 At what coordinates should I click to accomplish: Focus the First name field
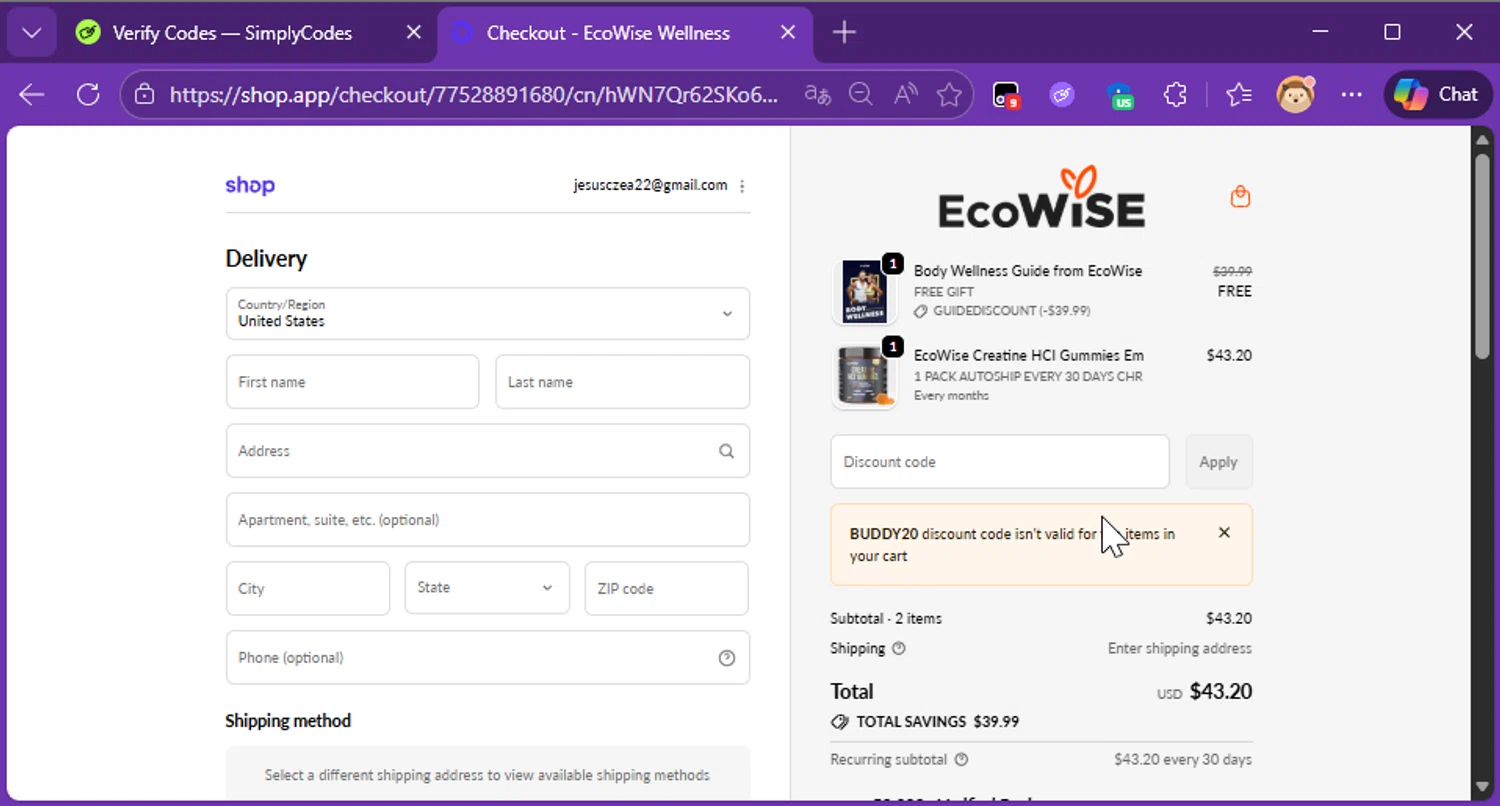[x=352, y=382]
